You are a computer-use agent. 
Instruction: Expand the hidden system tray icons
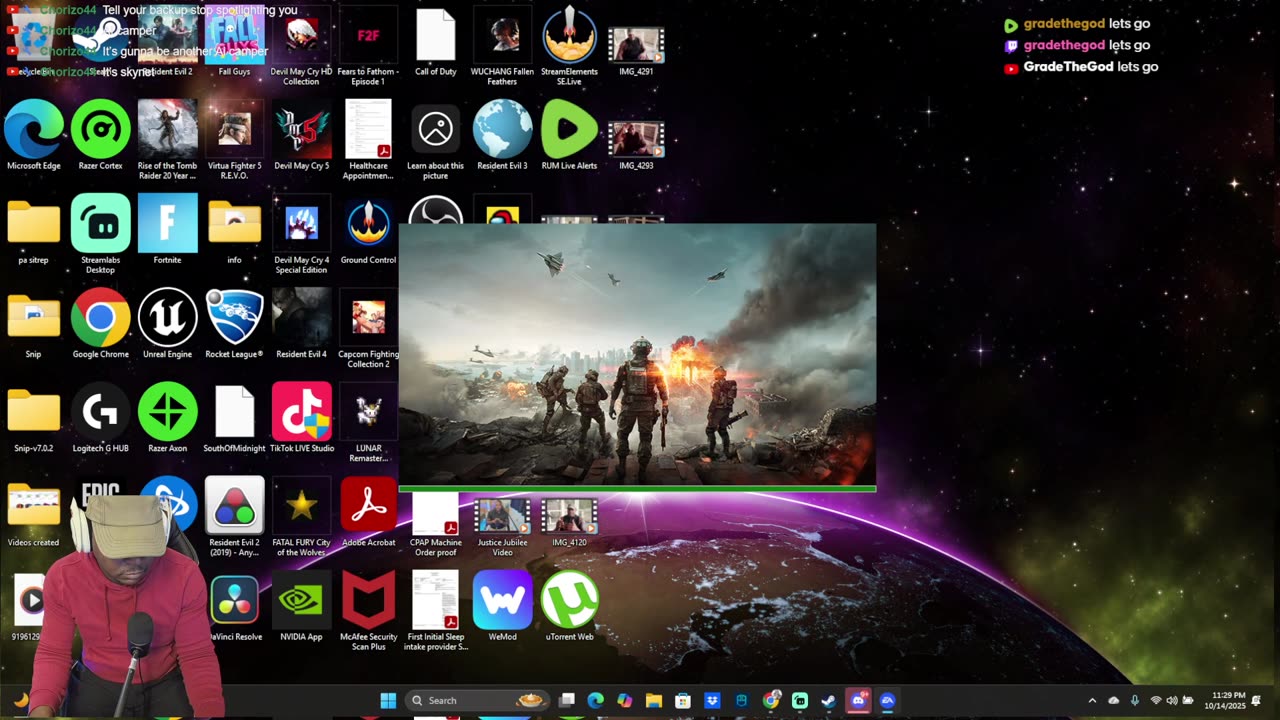[x=1092, y=701]
